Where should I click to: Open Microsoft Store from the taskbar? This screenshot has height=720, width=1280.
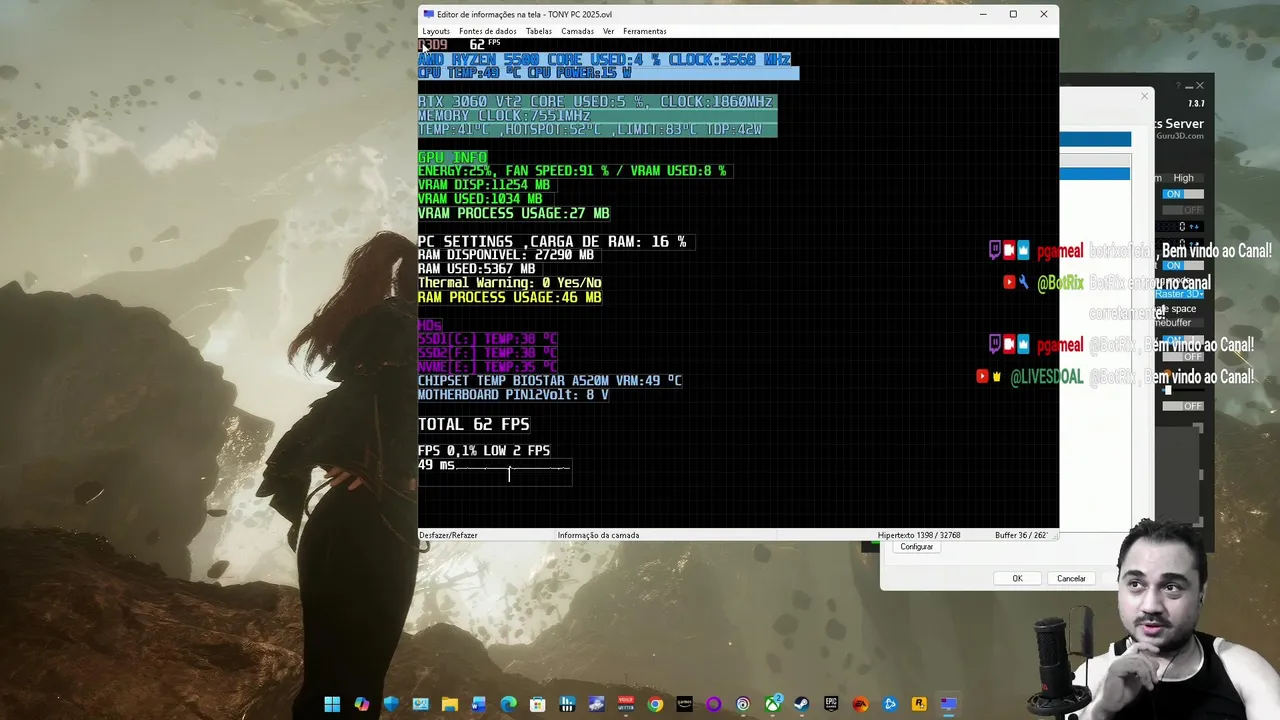538,704
